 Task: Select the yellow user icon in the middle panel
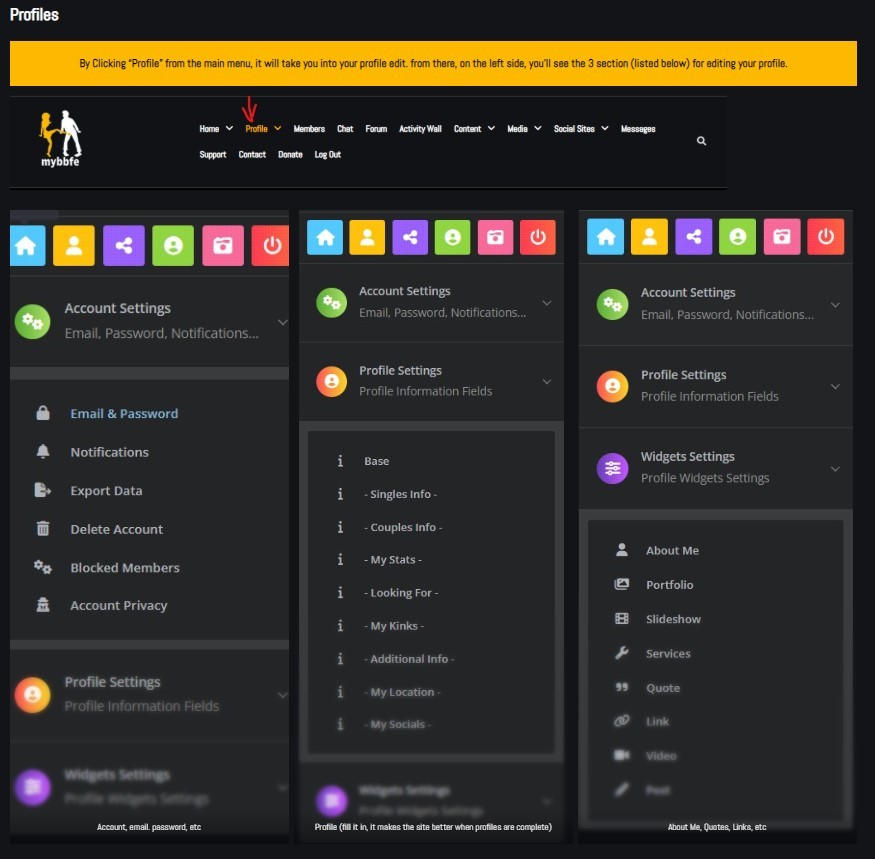[368, 237]
